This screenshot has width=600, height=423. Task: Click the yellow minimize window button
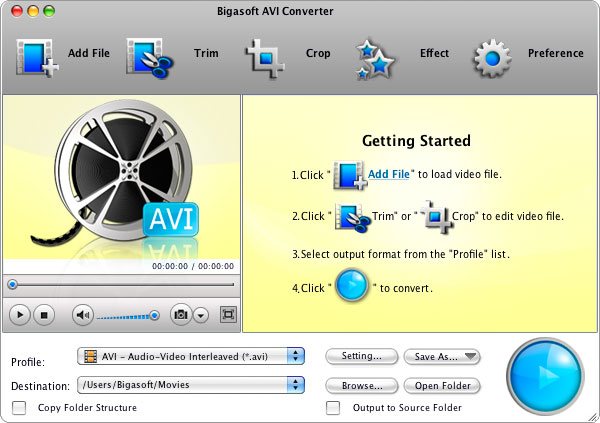click(33, 11)
